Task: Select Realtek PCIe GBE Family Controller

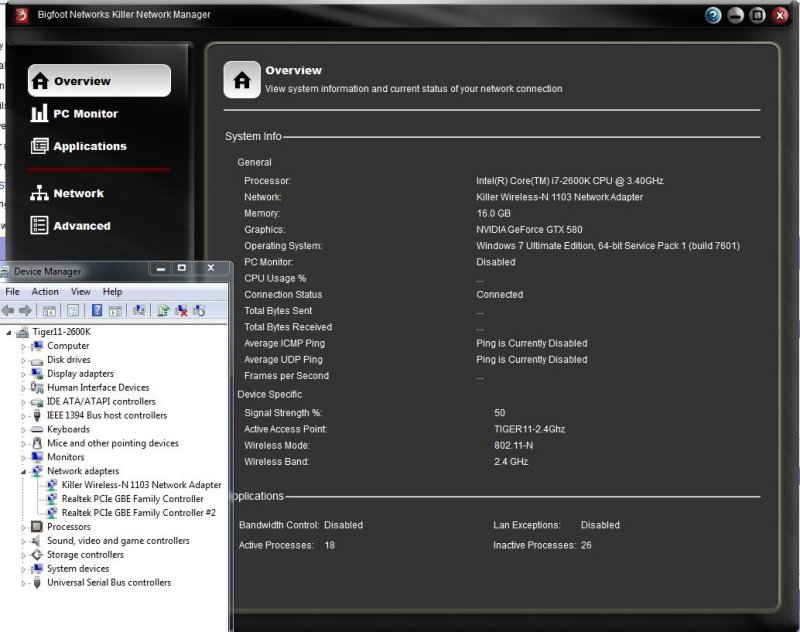Action: [133, 498]
